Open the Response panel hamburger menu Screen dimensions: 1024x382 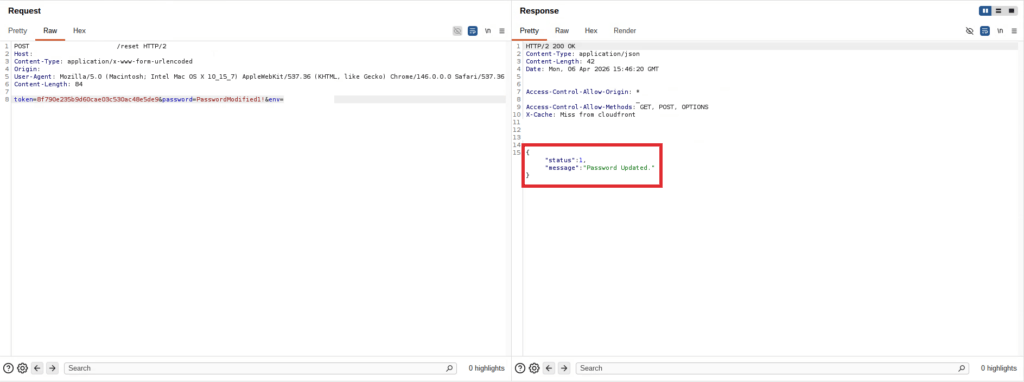tap(1014, 31)
